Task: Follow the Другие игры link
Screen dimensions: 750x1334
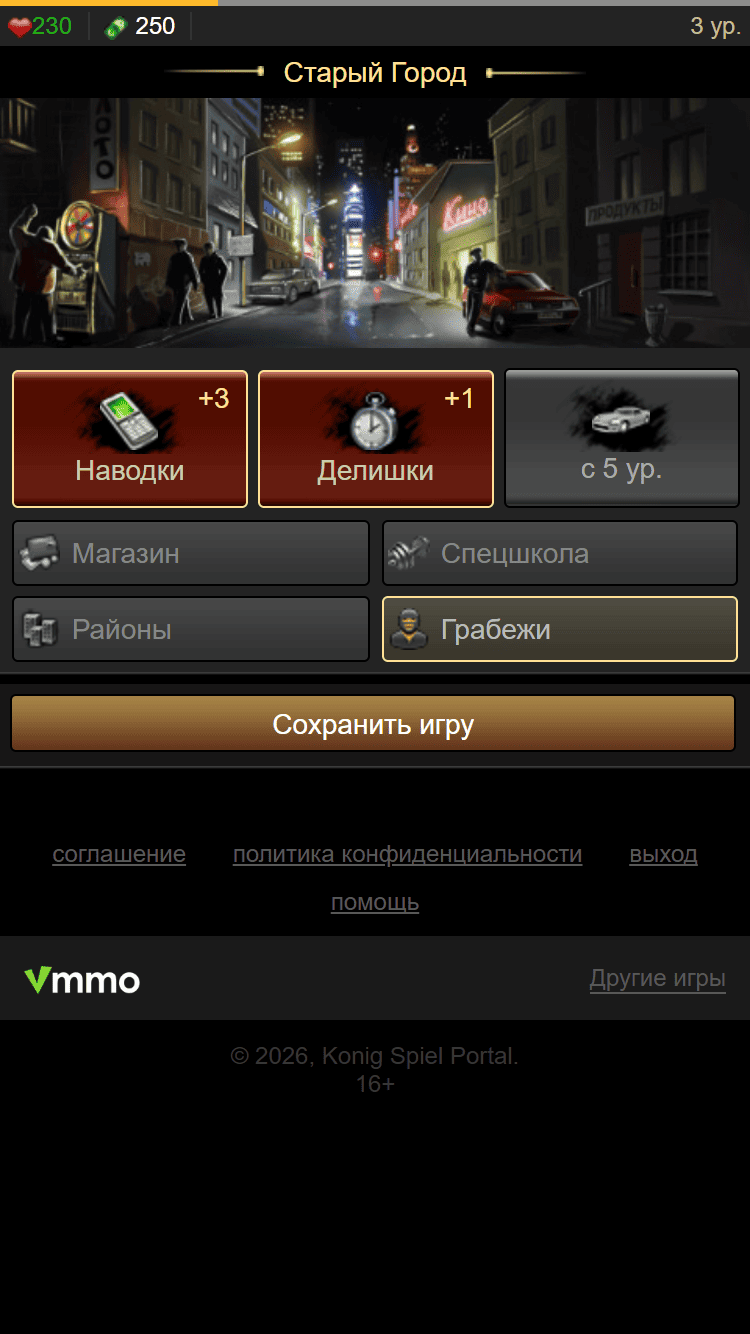Action: (x=657, y=977)
